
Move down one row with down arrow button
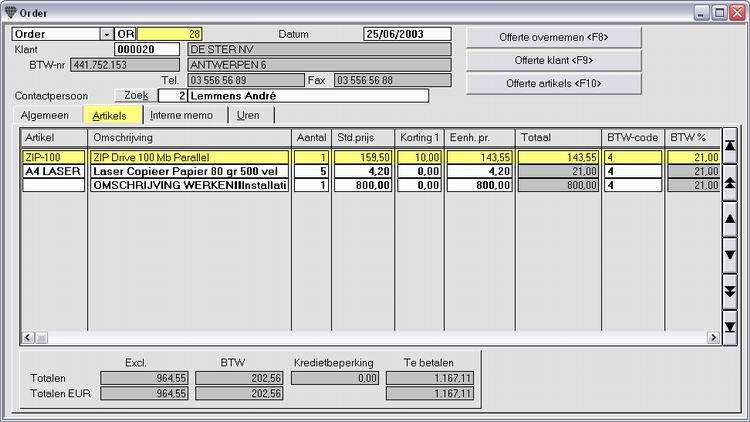pyautogui.click(x=729, y=255)
